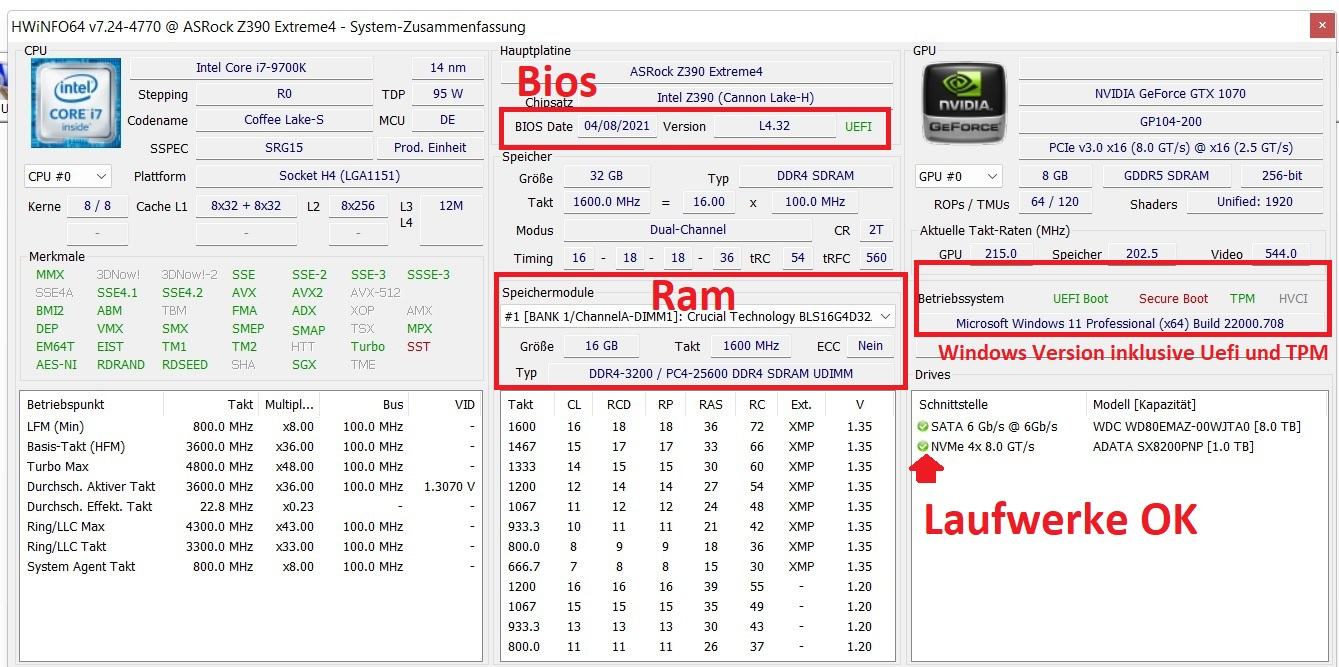Open the CPU #0 selector dropdown
Viewport: 1339px width, 667px height.
[68, 177]
